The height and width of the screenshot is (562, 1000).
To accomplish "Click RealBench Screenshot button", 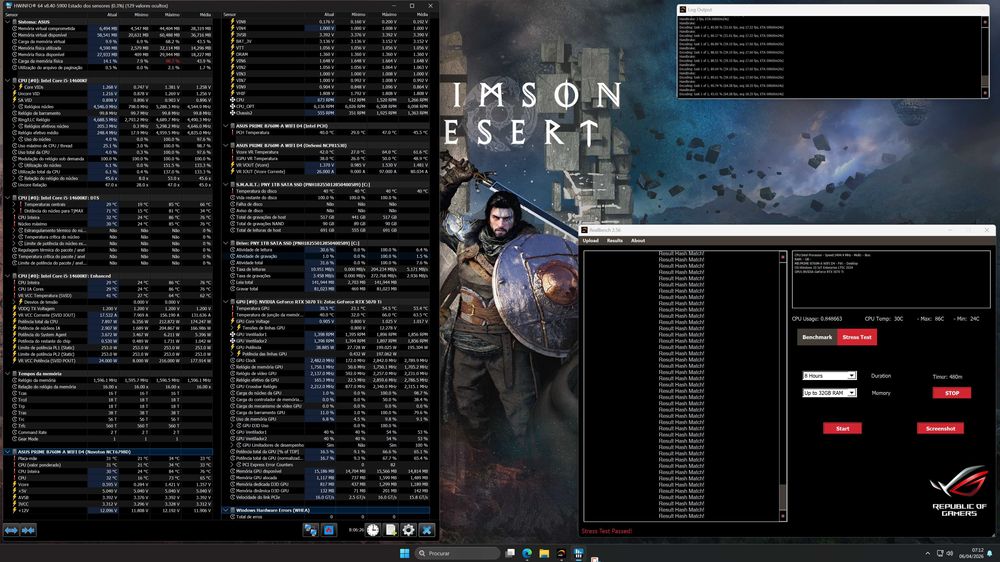I will [940, 429].
